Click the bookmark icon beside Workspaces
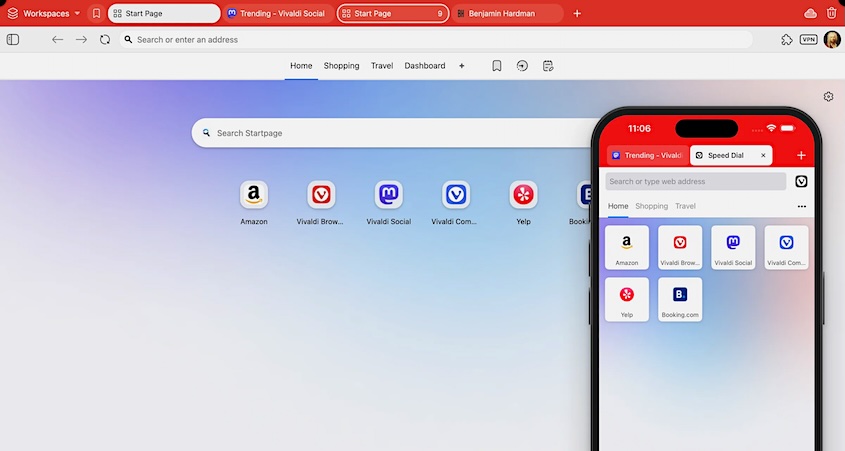The image size is (845, 451). pyautogui.click(x=96, y=13)
